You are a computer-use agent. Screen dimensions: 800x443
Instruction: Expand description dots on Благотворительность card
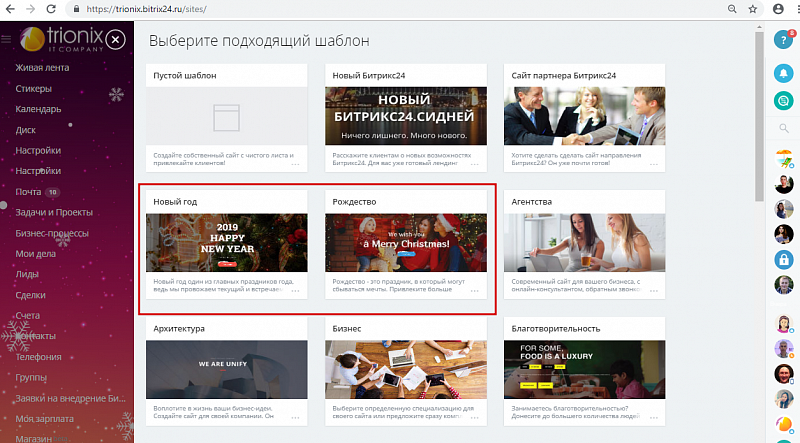click(x=654, y=418)
